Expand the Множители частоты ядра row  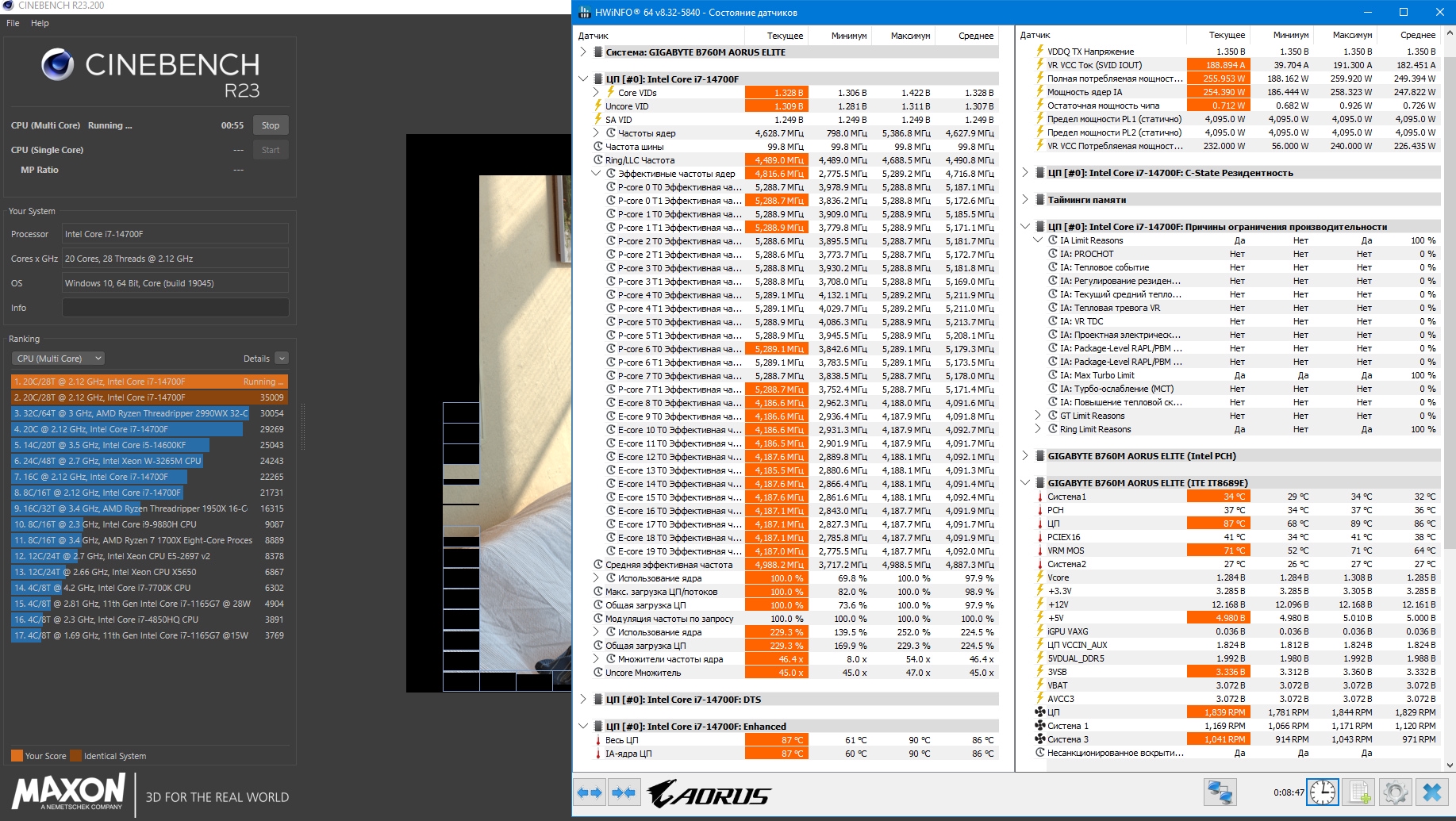(x=597, y=659)
